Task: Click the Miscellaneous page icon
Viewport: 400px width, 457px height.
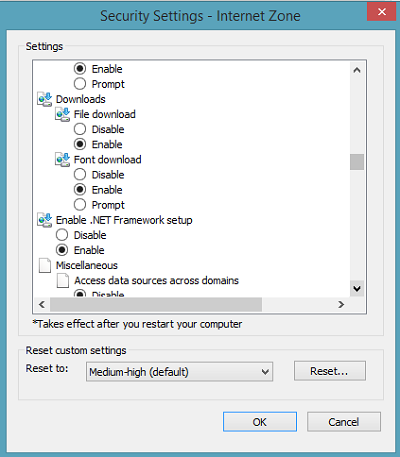Action: [45, 266]
